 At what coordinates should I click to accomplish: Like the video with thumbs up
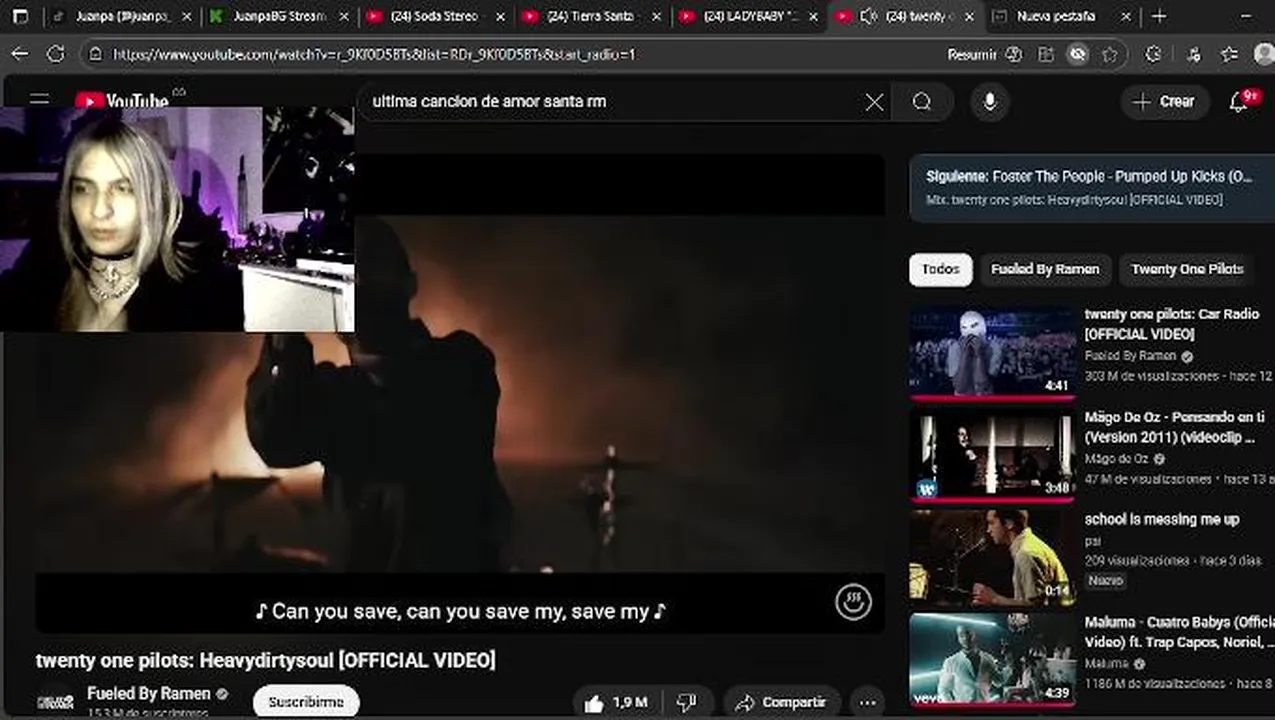[594, 703]
